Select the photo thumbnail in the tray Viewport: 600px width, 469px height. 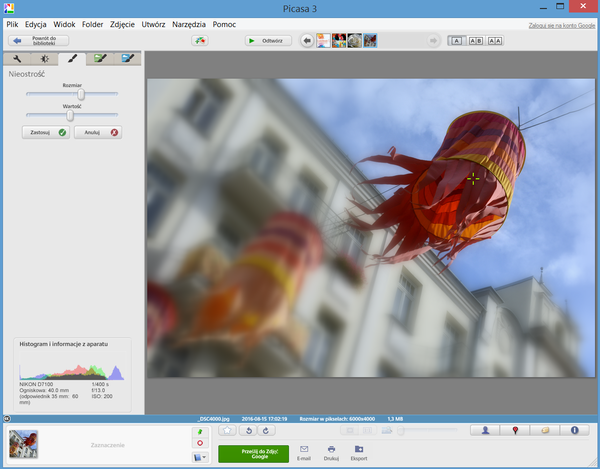tap(23, 444)
